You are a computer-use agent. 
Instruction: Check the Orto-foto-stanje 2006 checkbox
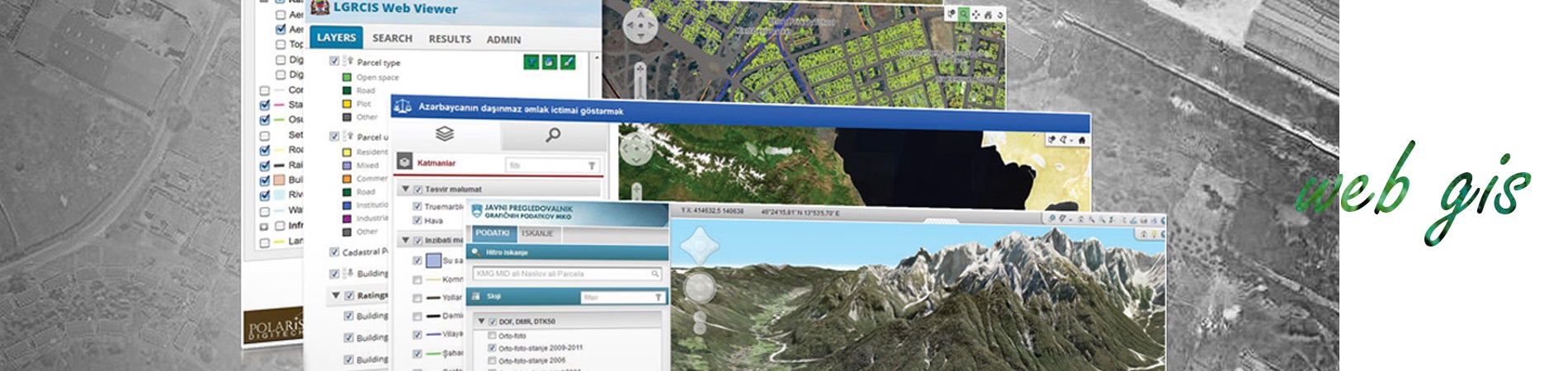[x=492, y=360]
